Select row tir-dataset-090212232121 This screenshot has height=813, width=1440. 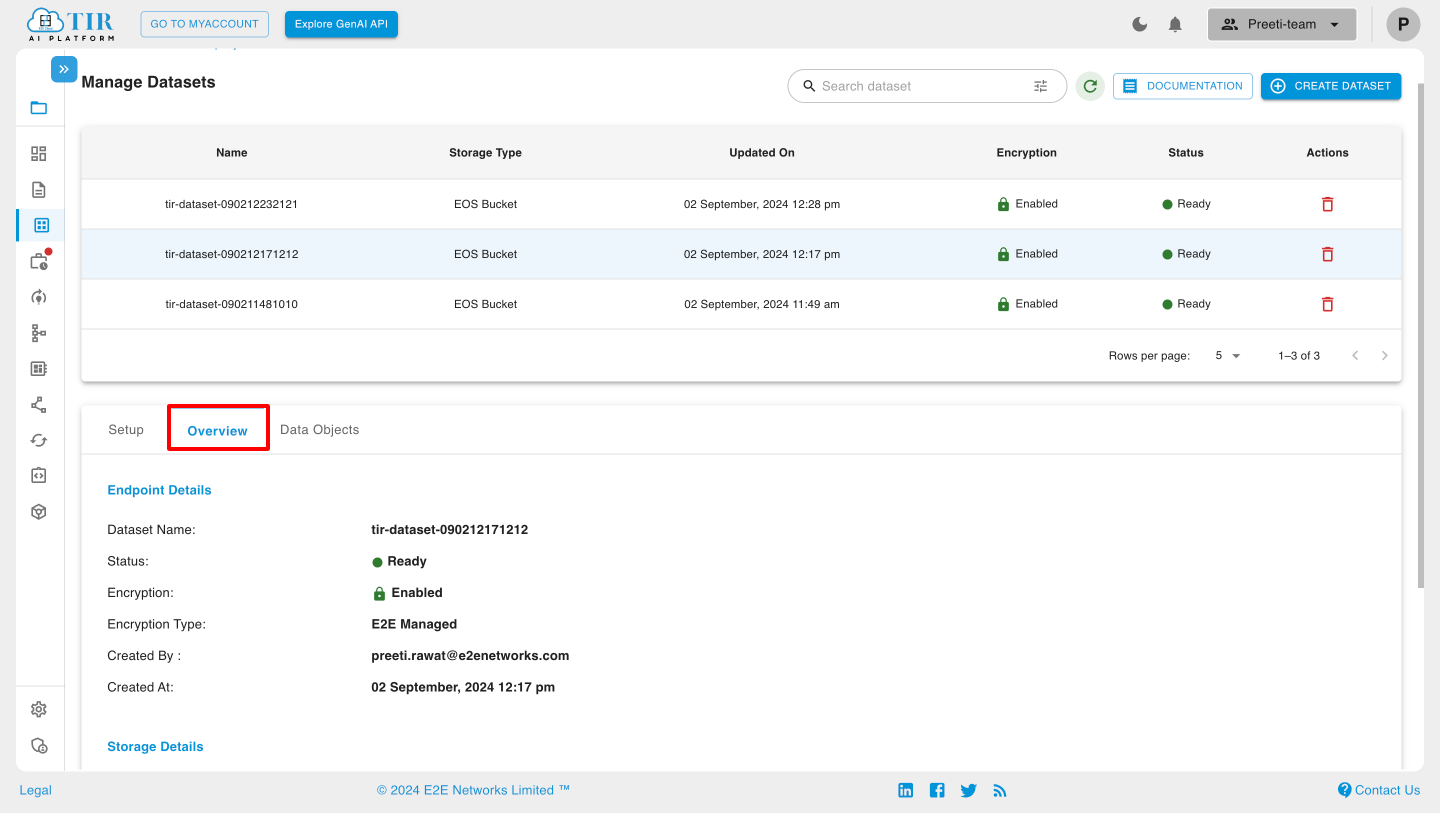(741, 204)
